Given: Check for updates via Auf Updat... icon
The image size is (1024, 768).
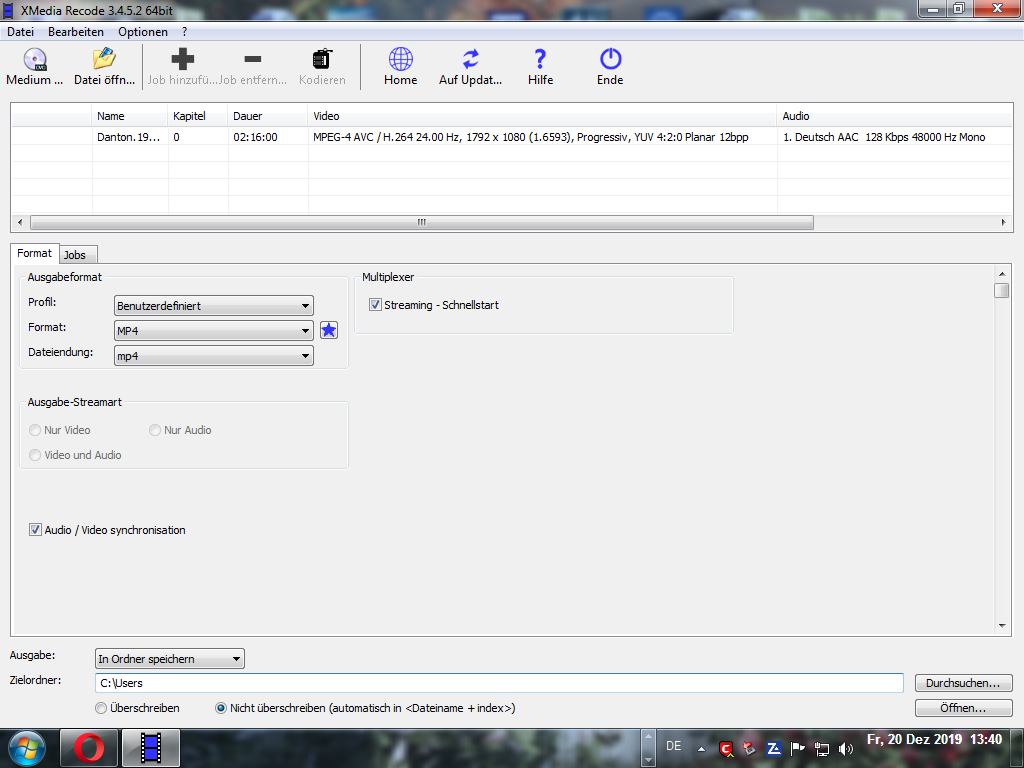Looking at the screenshot, I should (x=470, y=59).
